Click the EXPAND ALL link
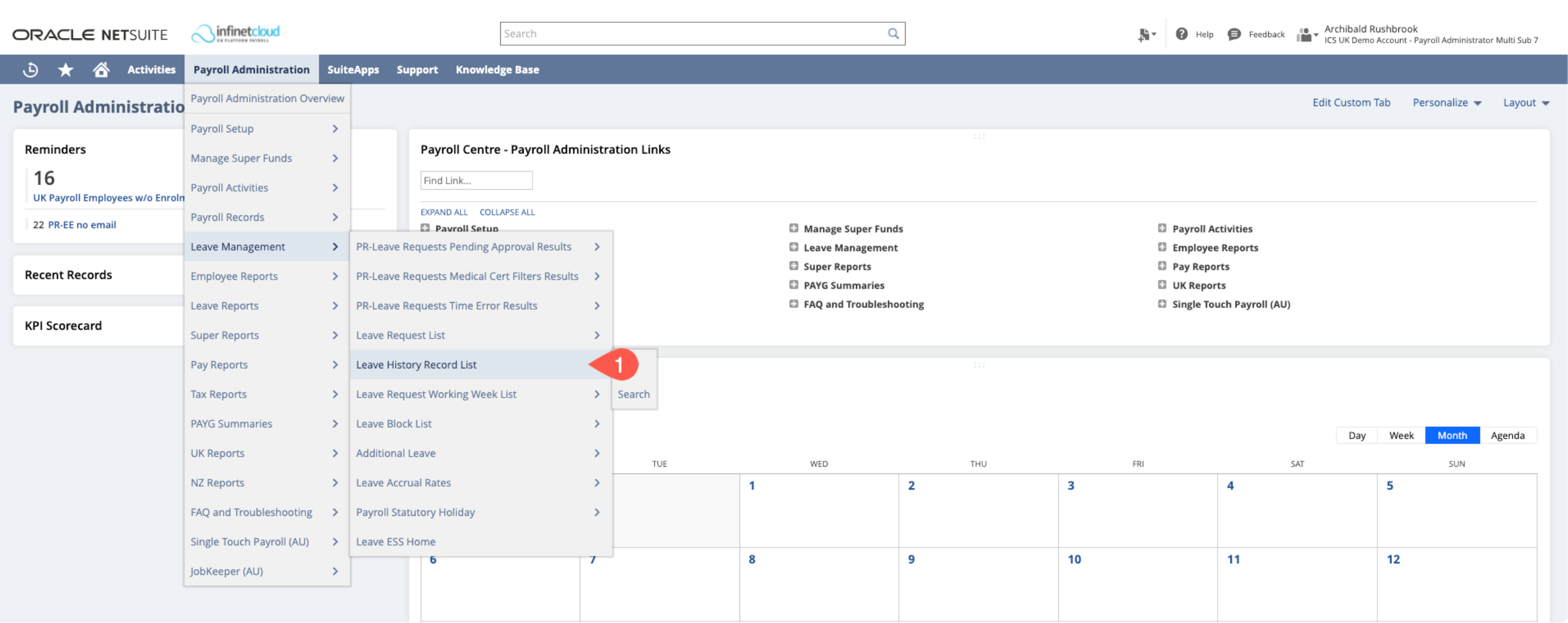 [x=443, y=212]
